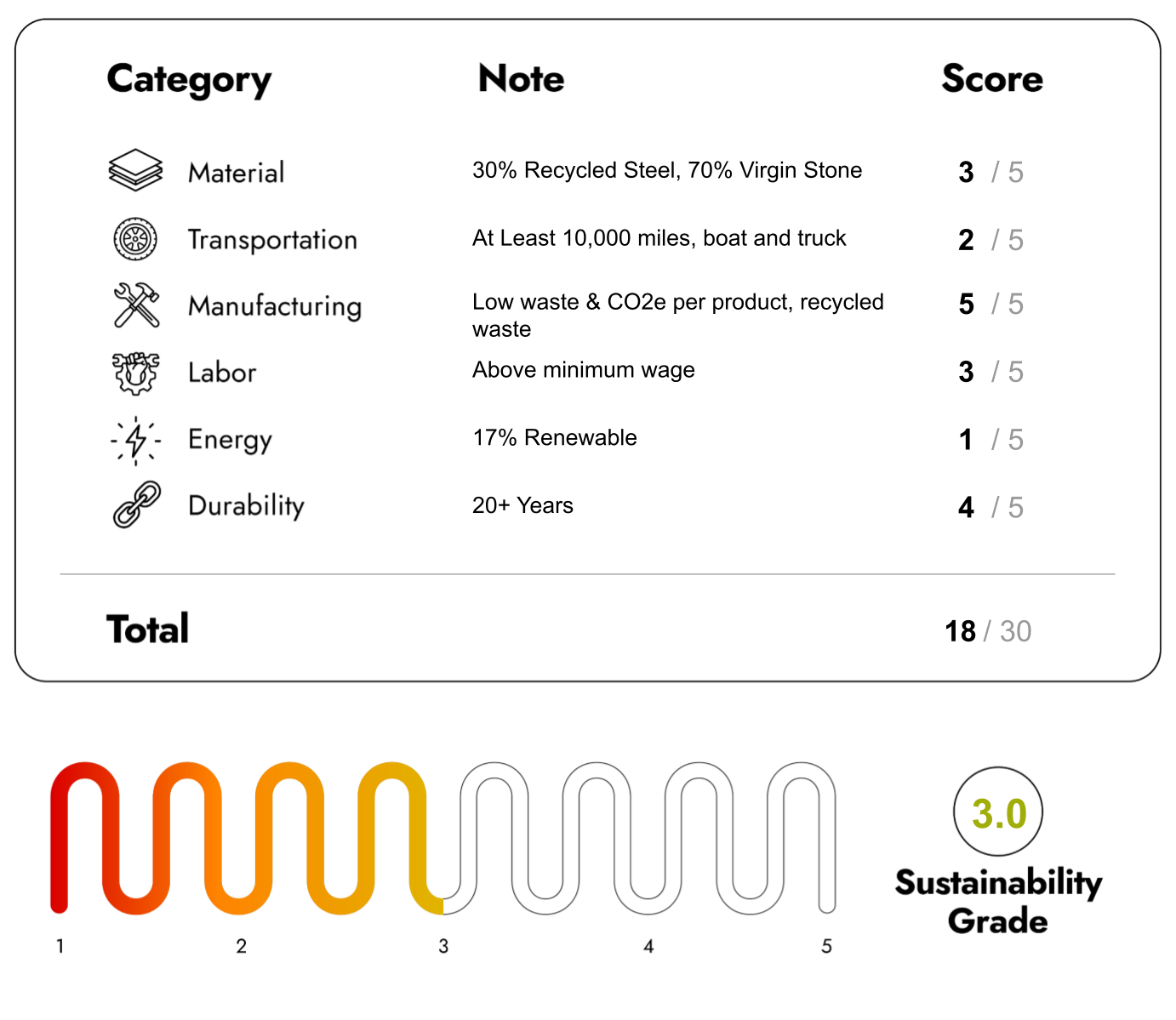The height and width of the screenshot is (1020, 1176).
Task: Click the Note column header
Action: [x=521, y=79]
